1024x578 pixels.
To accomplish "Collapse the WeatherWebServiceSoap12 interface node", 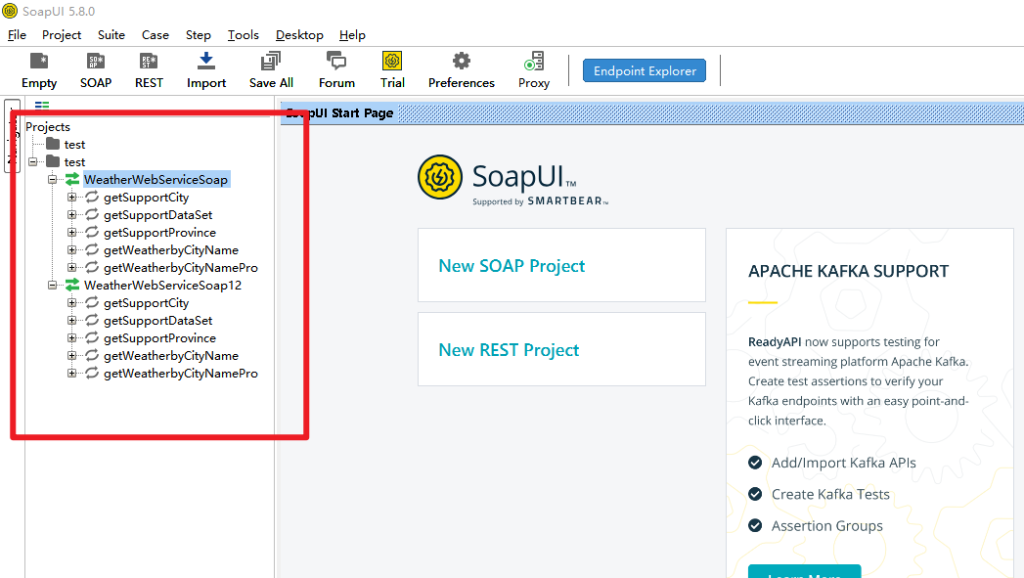I will click(x=53, y=286).
